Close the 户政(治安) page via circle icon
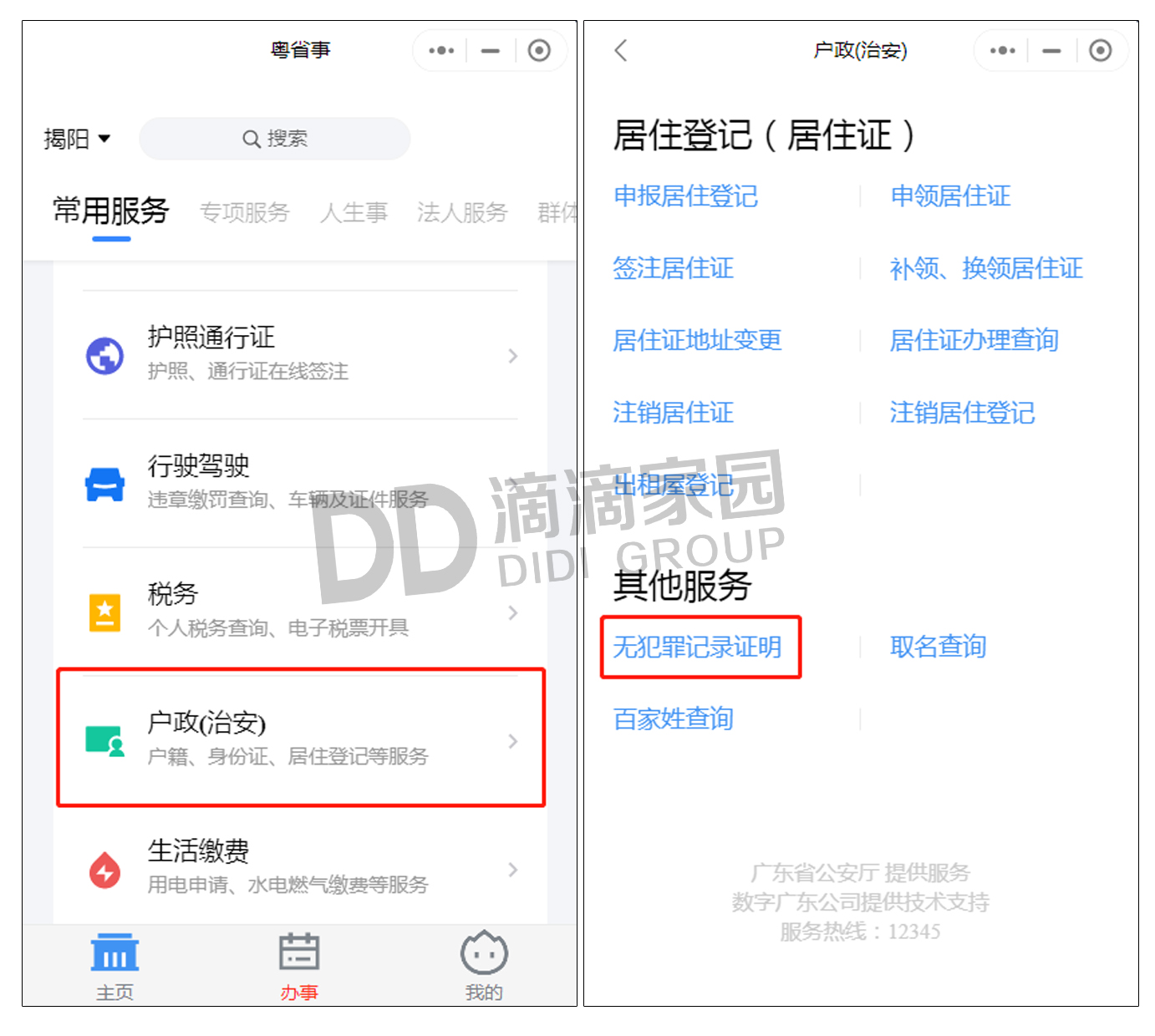Screen dimensions: 1155x1036 pos(1100,51)
